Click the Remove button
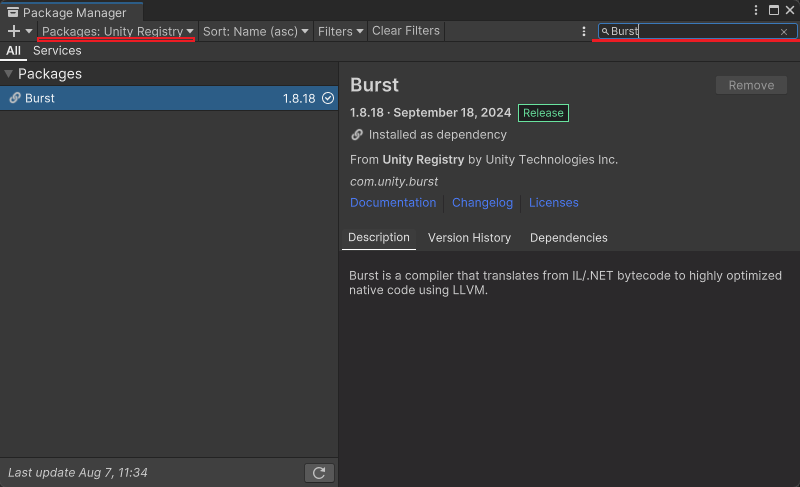Screen dimensions: 800x487 point(751,85)
